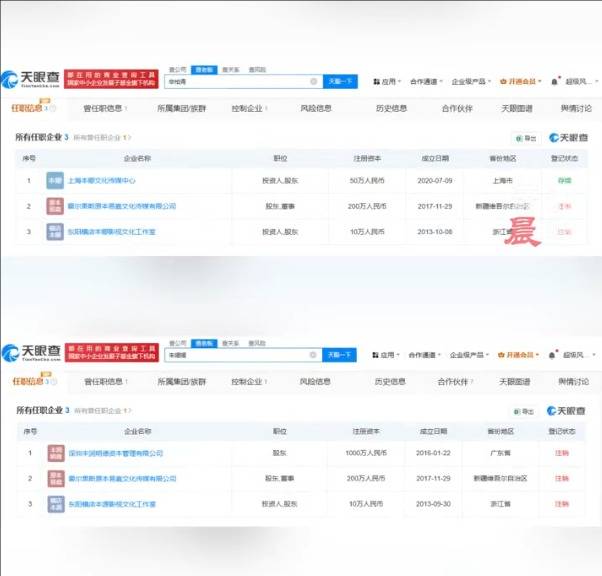Expand the 应用 dropdown in the upper header
Screen dimensions: 602x576
click(x=387, y=81)
